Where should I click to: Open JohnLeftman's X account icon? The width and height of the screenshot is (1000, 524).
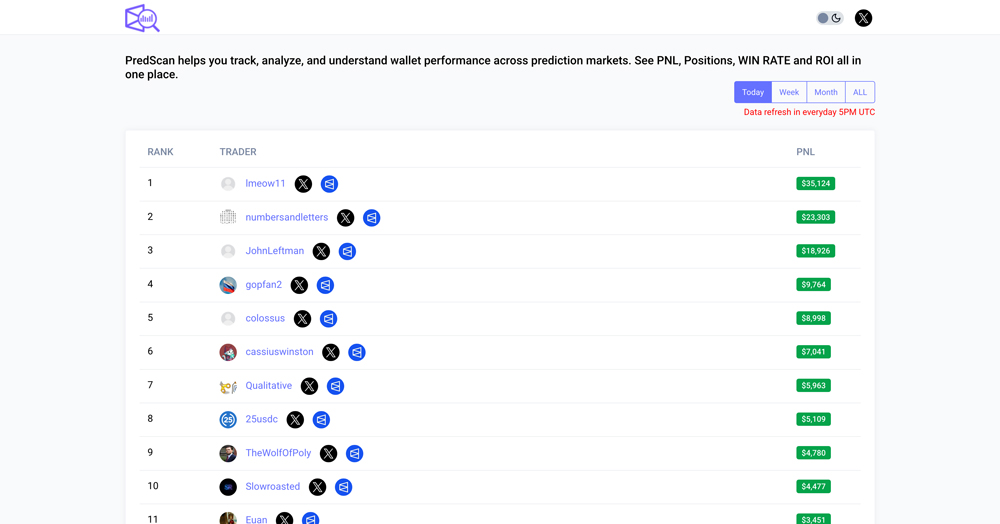coord(321,251)
